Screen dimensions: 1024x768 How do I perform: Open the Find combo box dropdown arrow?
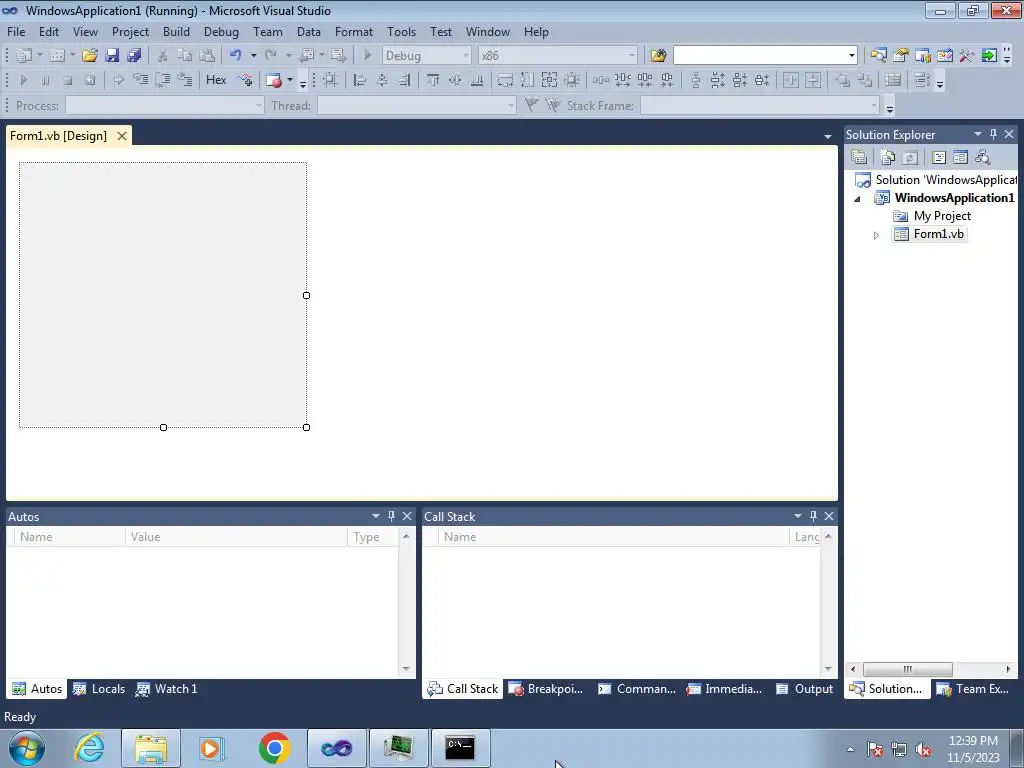point(851,56)
